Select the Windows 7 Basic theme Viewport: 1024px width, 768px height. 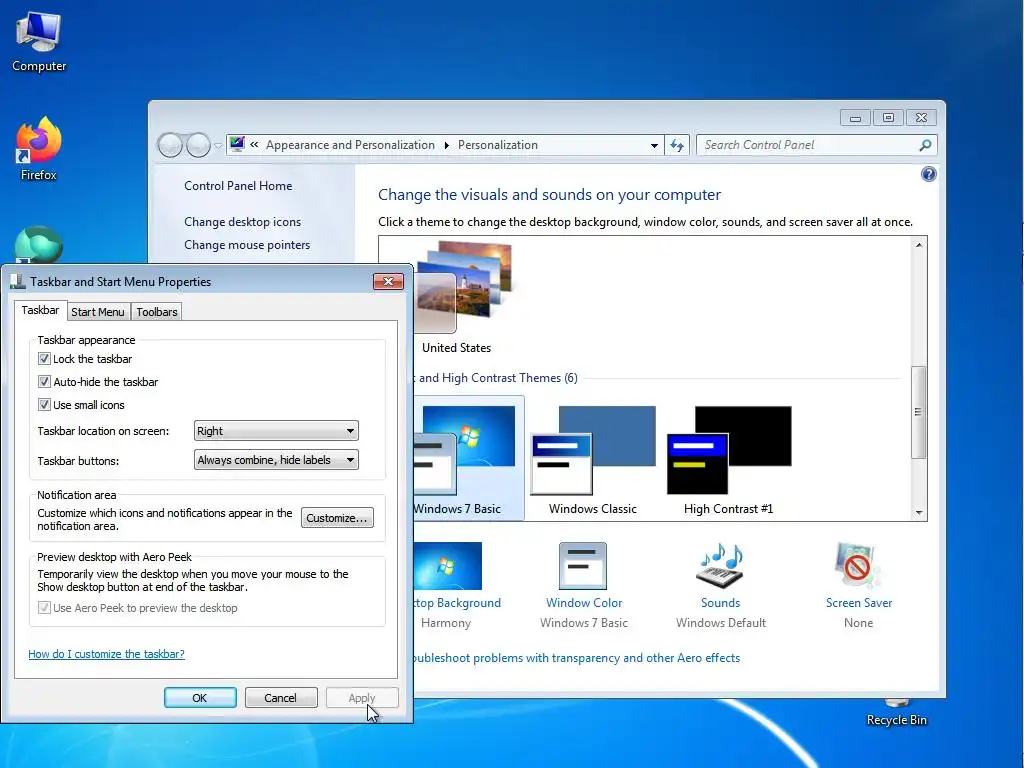pos(468,458)
